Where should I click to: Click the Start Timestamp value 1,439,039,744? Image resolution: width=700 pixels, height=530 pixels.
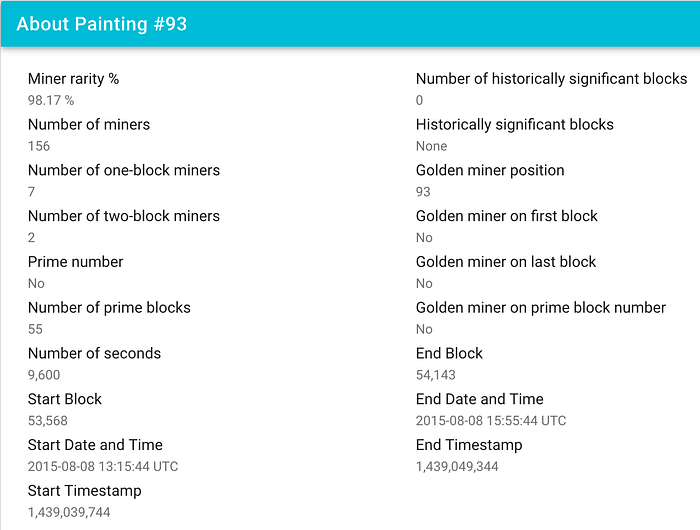pos(69,512)
